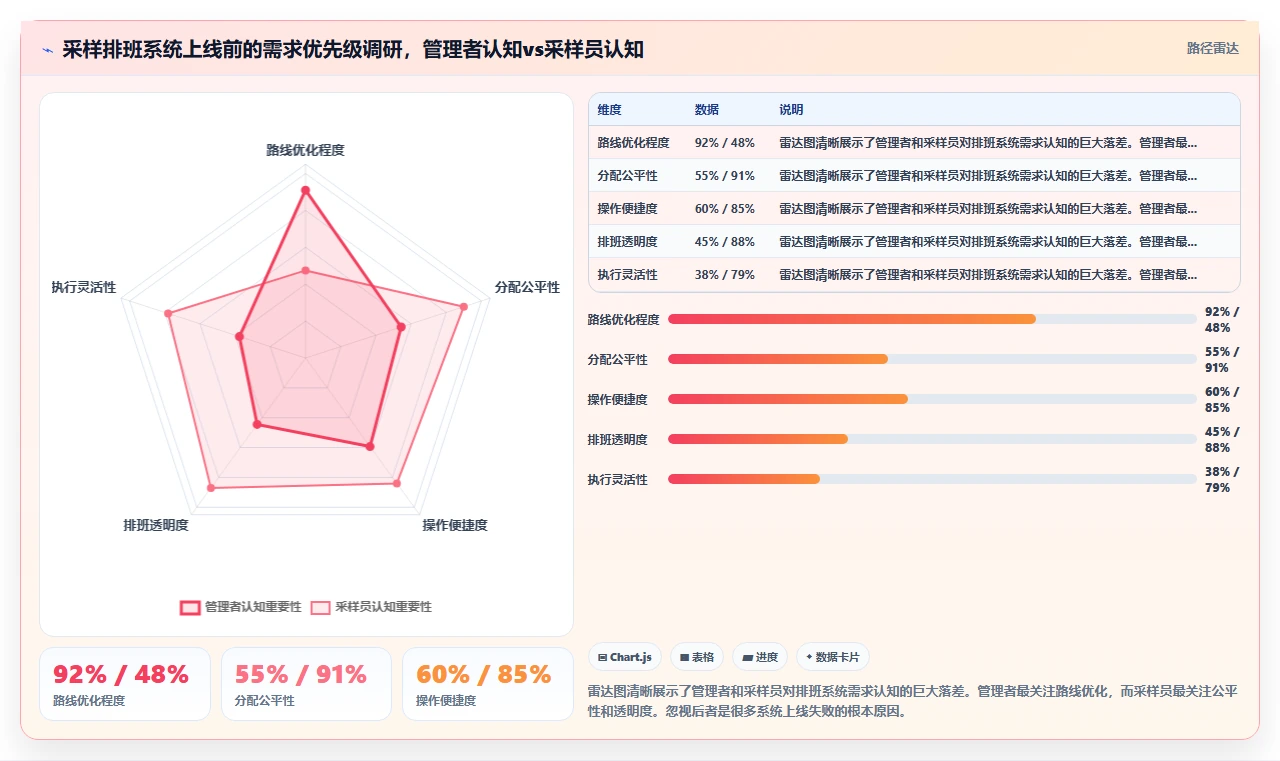Screen dimensions: 1280x761
Task: Click the 92% / 48% stat card
Action: tap(125, 684)
